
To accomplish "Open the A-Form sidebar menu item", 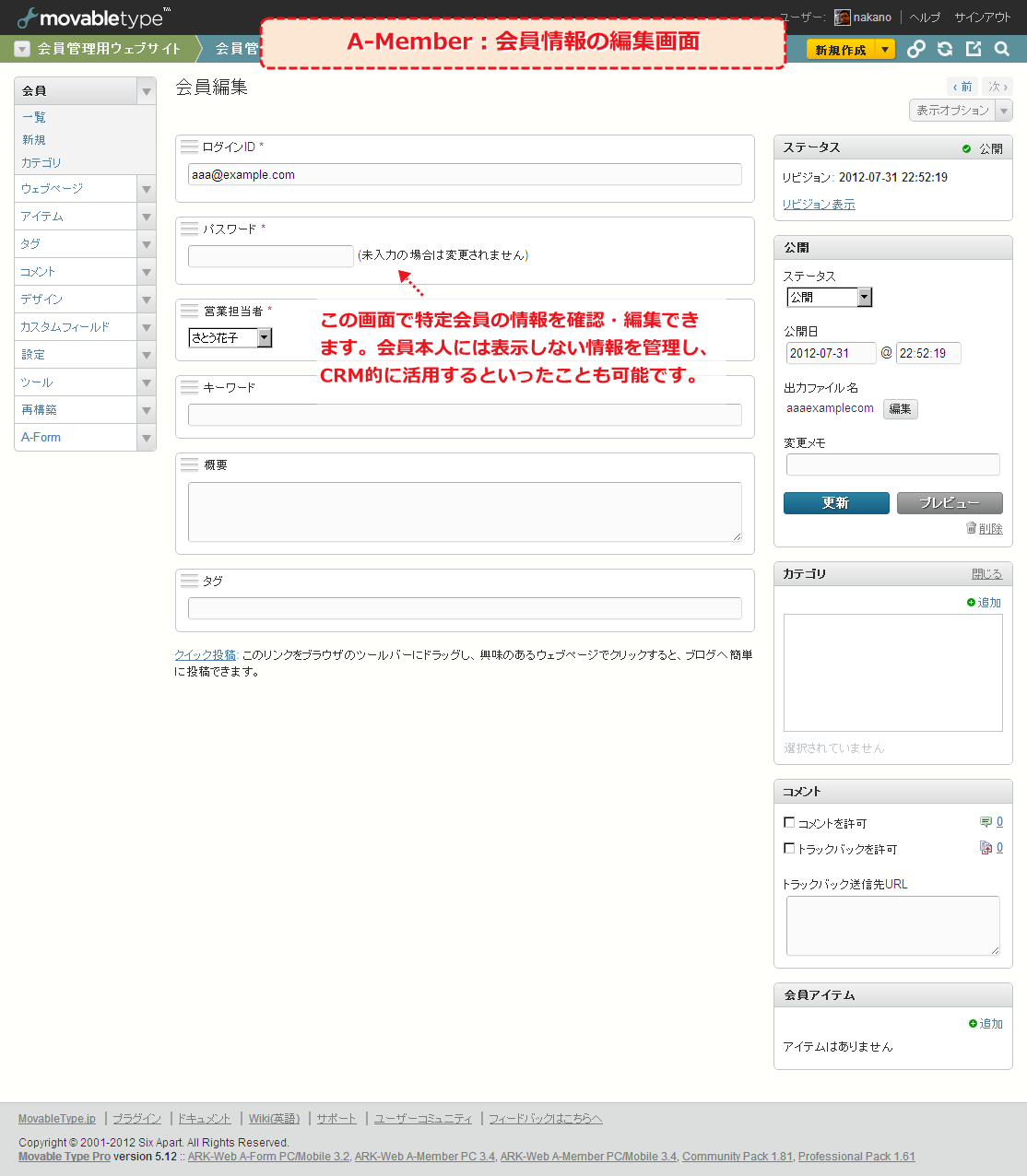I will (41, 438).
